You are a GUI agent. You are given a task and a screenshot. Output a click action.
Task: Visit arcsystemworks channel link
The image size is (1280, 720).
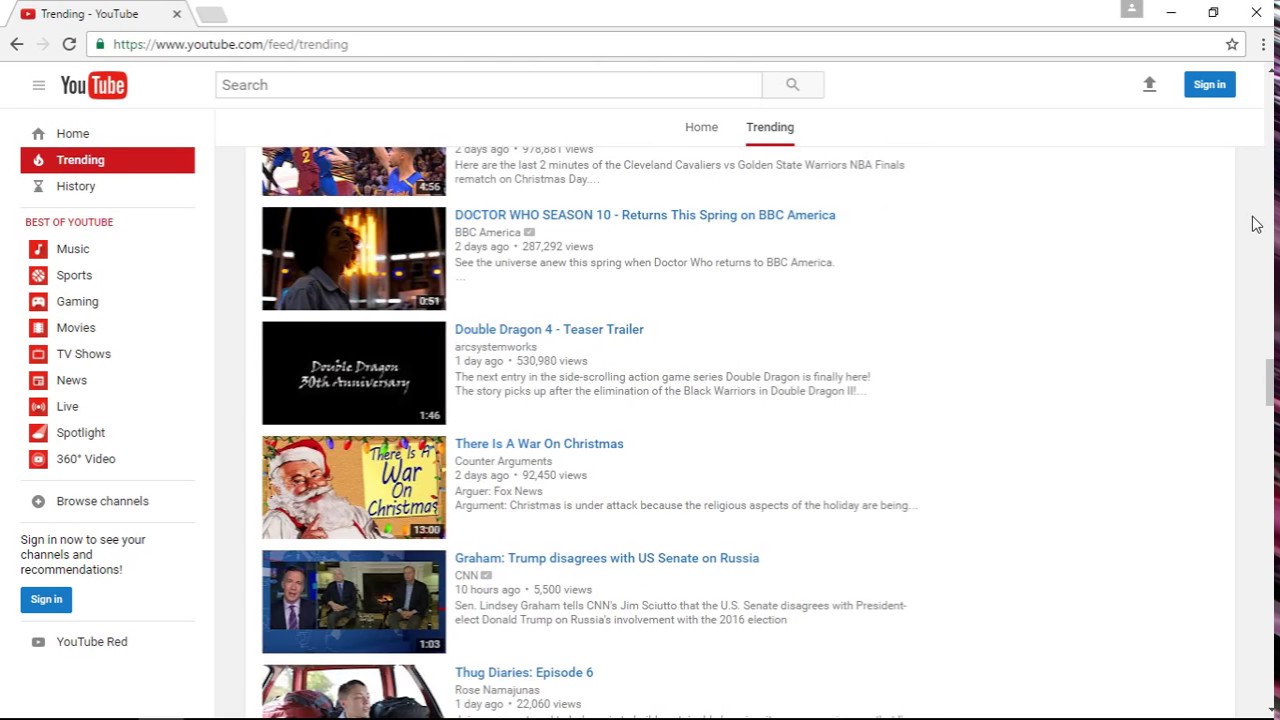point(496,347)
